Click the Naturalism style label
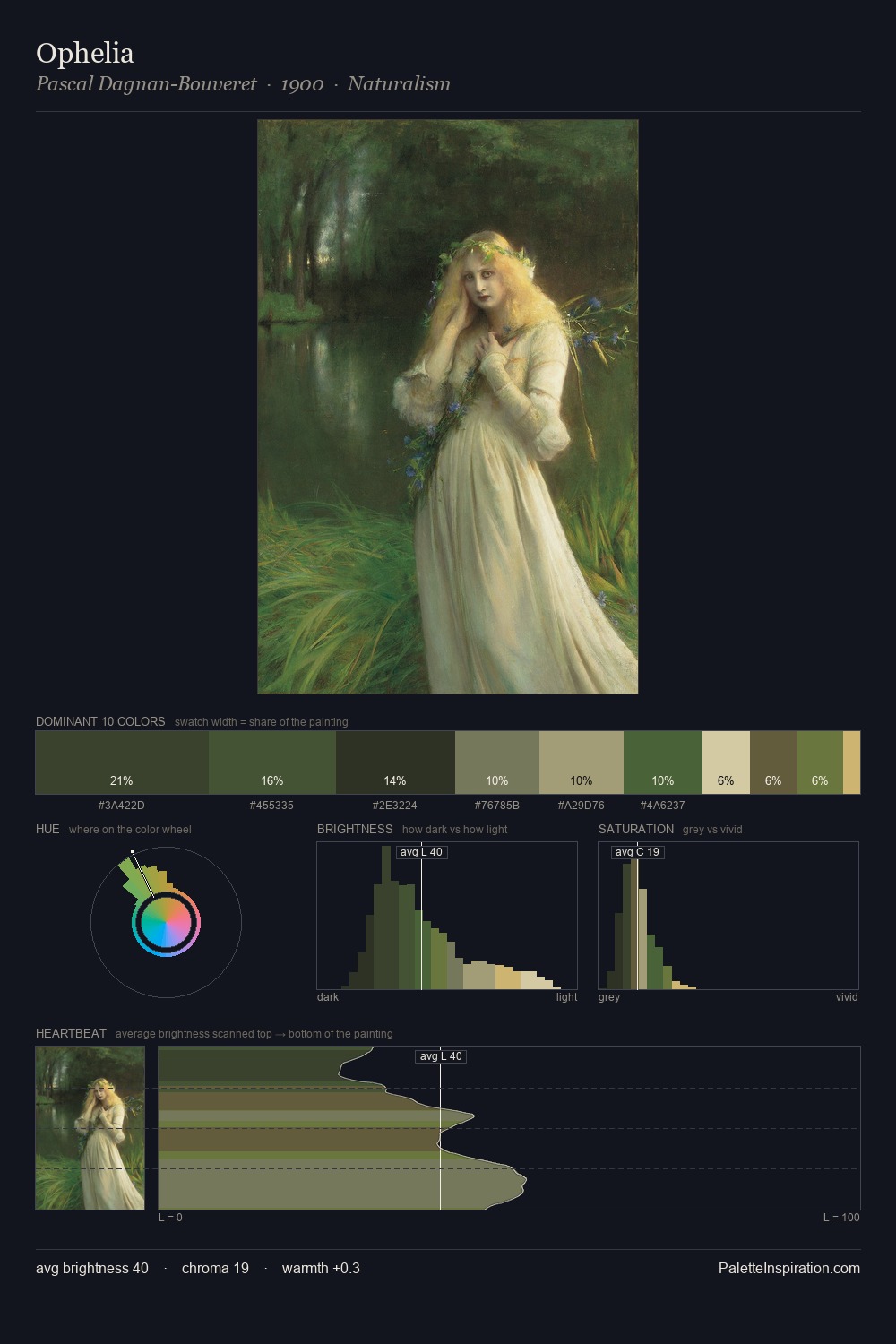The image size is (896, 1344). [x=399, y=84]
